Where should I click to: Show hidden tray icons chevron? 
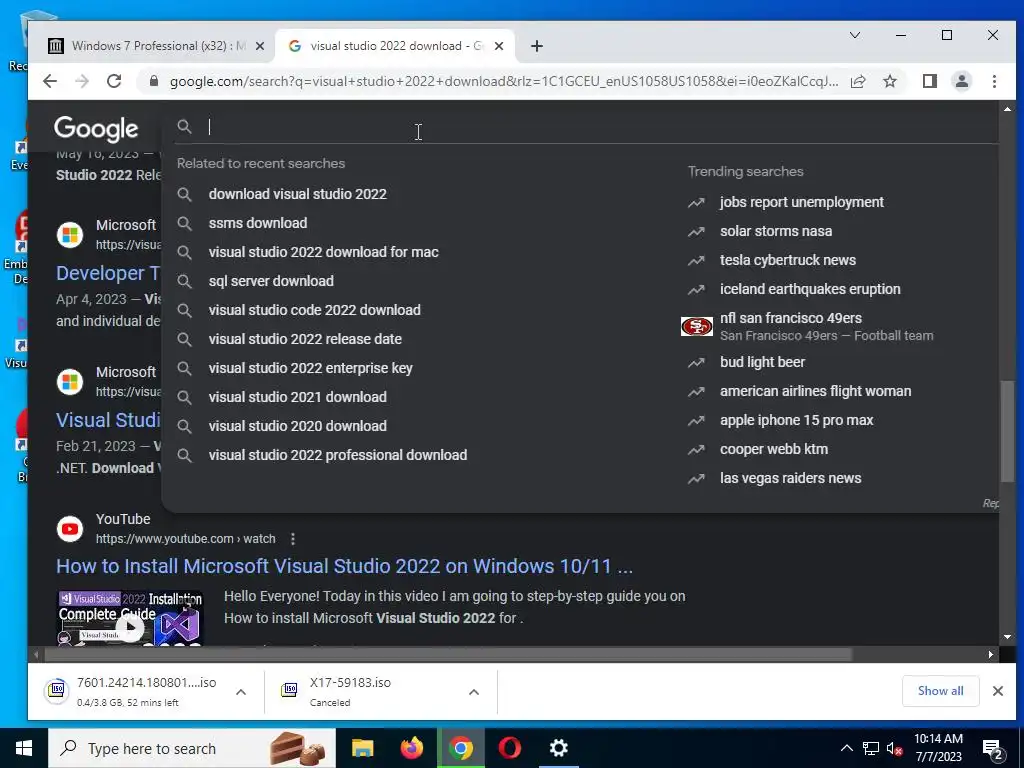coord(846,748)
